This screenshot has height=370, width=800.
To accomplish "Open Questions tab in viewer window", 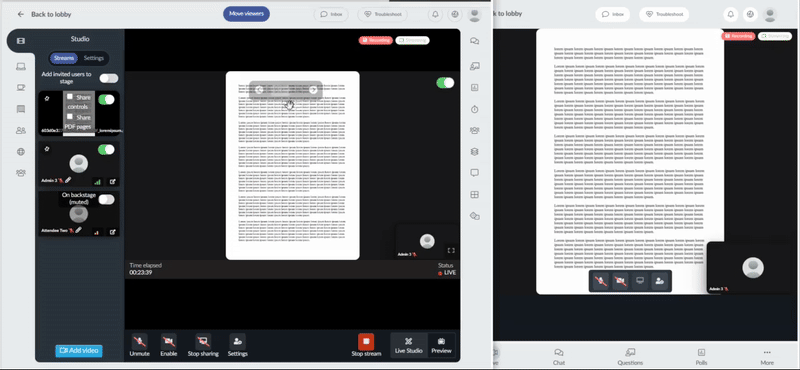I will click(630, 357).
